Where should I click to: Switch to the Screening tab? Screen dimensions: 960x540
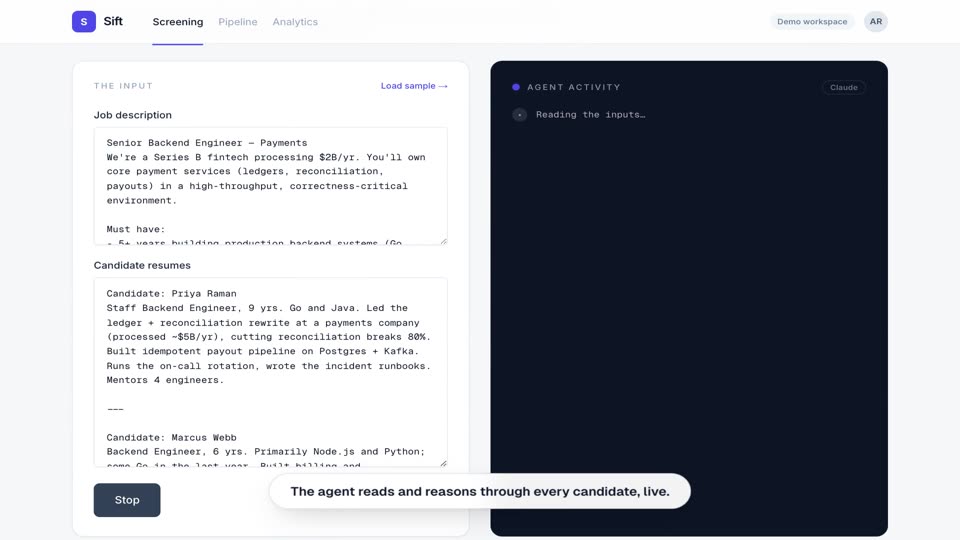click(178, 21)
